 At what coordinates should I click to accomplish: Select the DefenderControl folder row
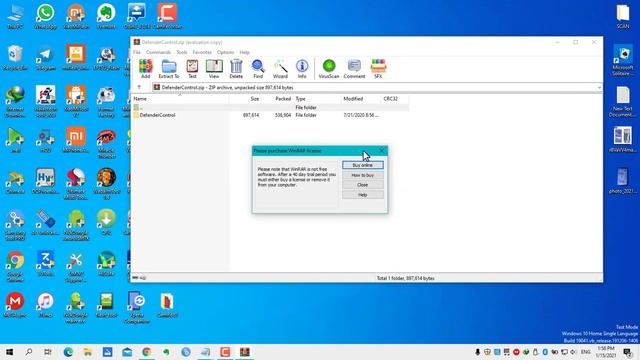click(x=271, y=115)
